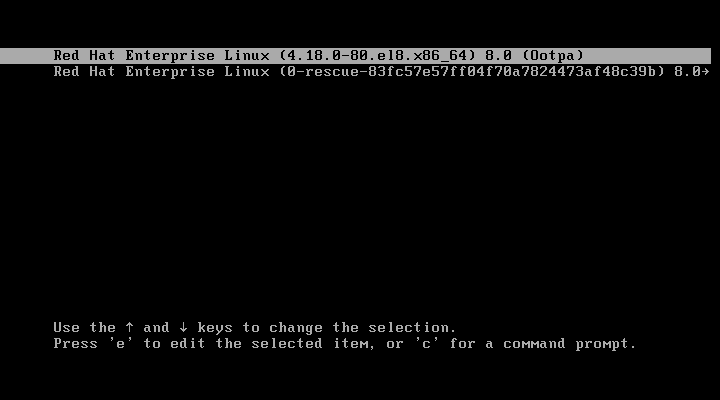Click the word 'keys' in the instructions
Screen dimensions: 720x400
[x=215, y=328]
